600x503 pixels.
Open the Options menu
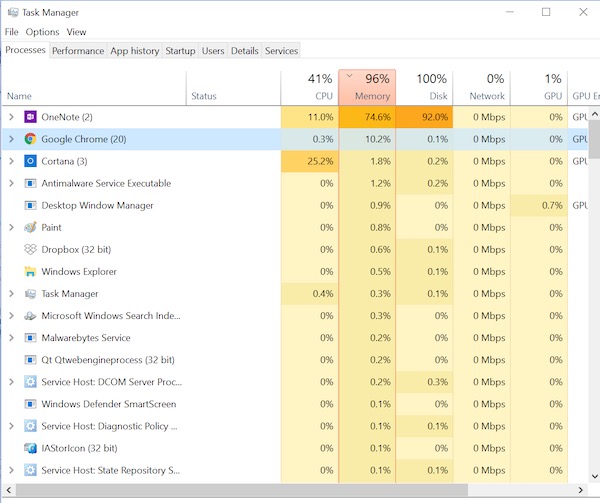pos(42,32)
